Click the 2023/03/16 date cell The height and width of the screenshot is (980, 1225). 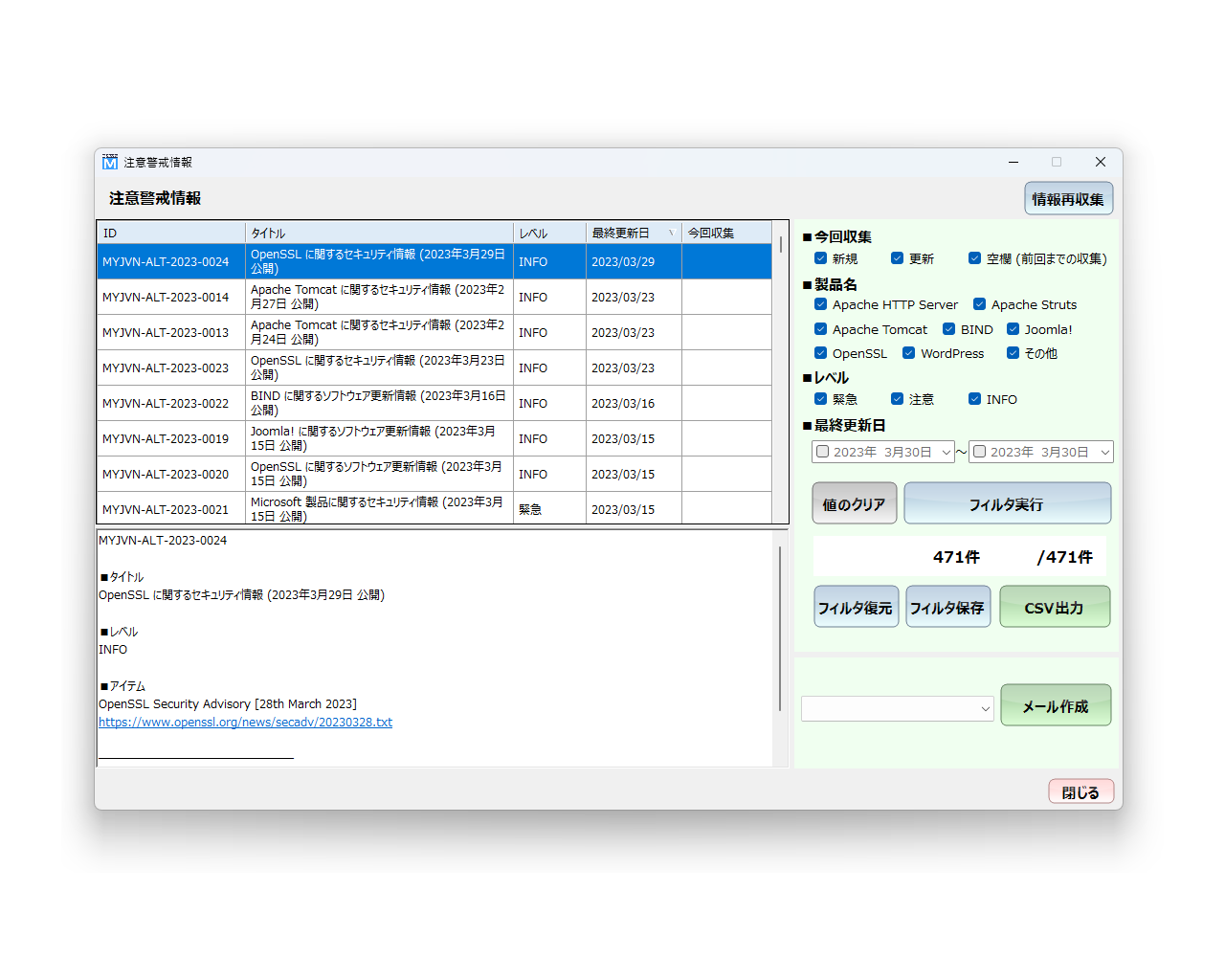[634, 403]
